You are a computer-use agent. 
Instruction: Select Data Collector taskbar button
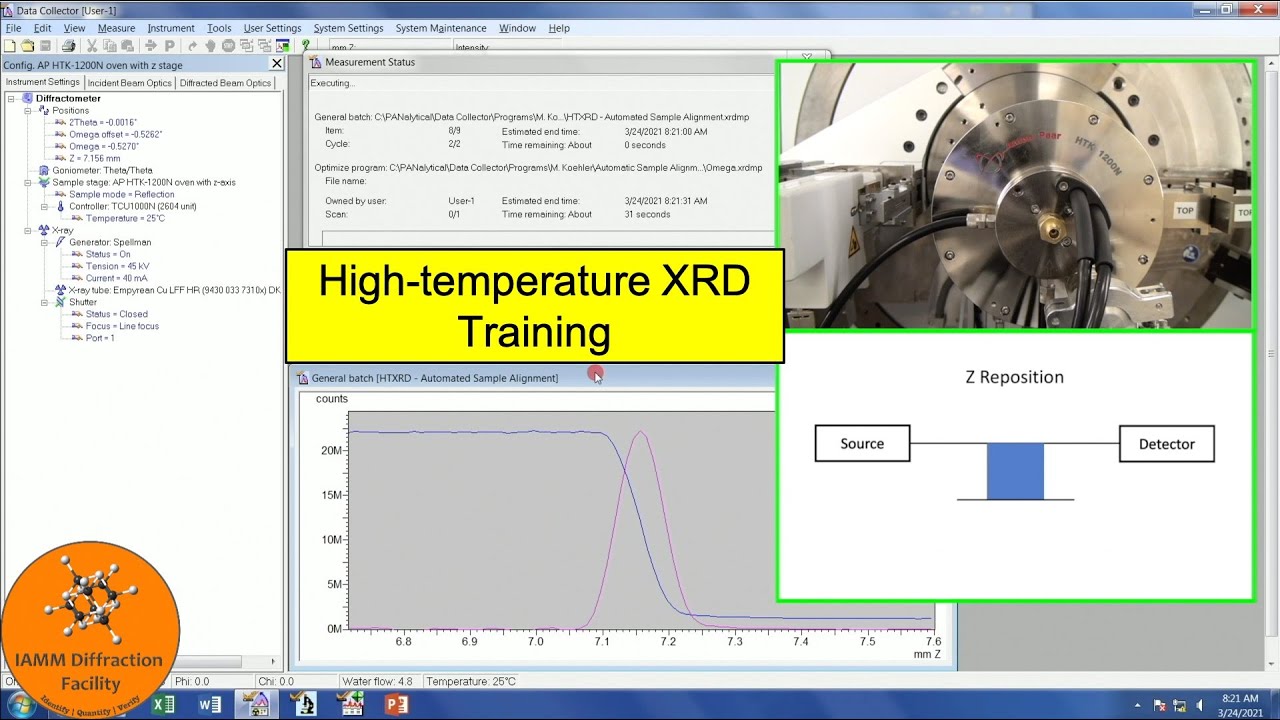[x=257, y=704]
